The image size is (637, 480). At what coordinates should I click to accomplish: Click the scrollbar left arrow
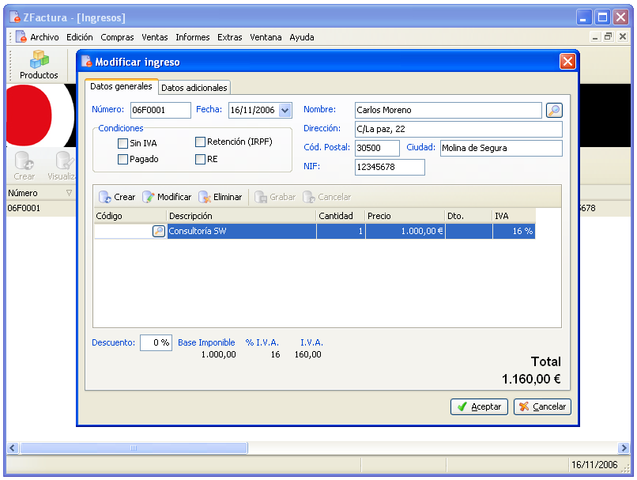(12, 448)
